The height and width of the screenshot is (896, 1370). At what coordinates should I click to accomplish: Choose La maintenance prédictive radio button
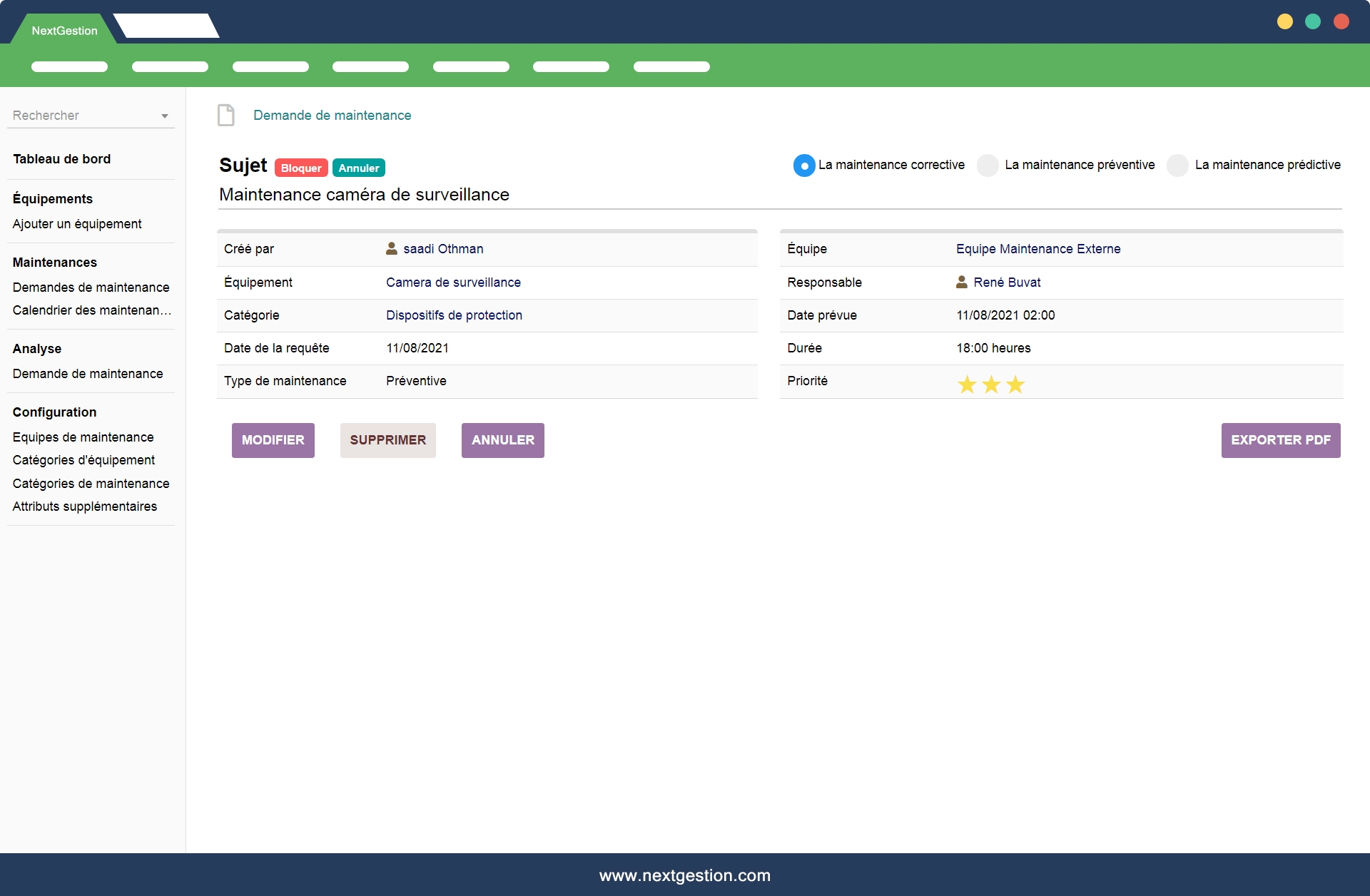coord(1177,165)
